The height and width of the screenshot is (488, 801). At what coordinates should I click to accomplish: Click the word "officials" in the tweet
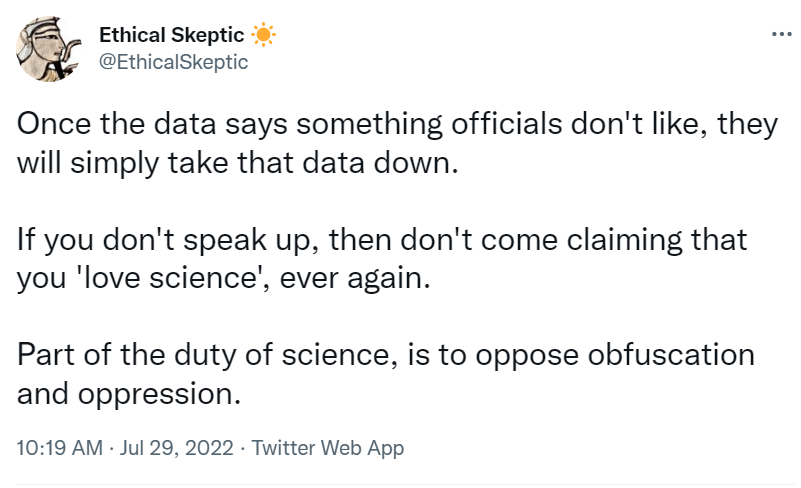[476, 126]
